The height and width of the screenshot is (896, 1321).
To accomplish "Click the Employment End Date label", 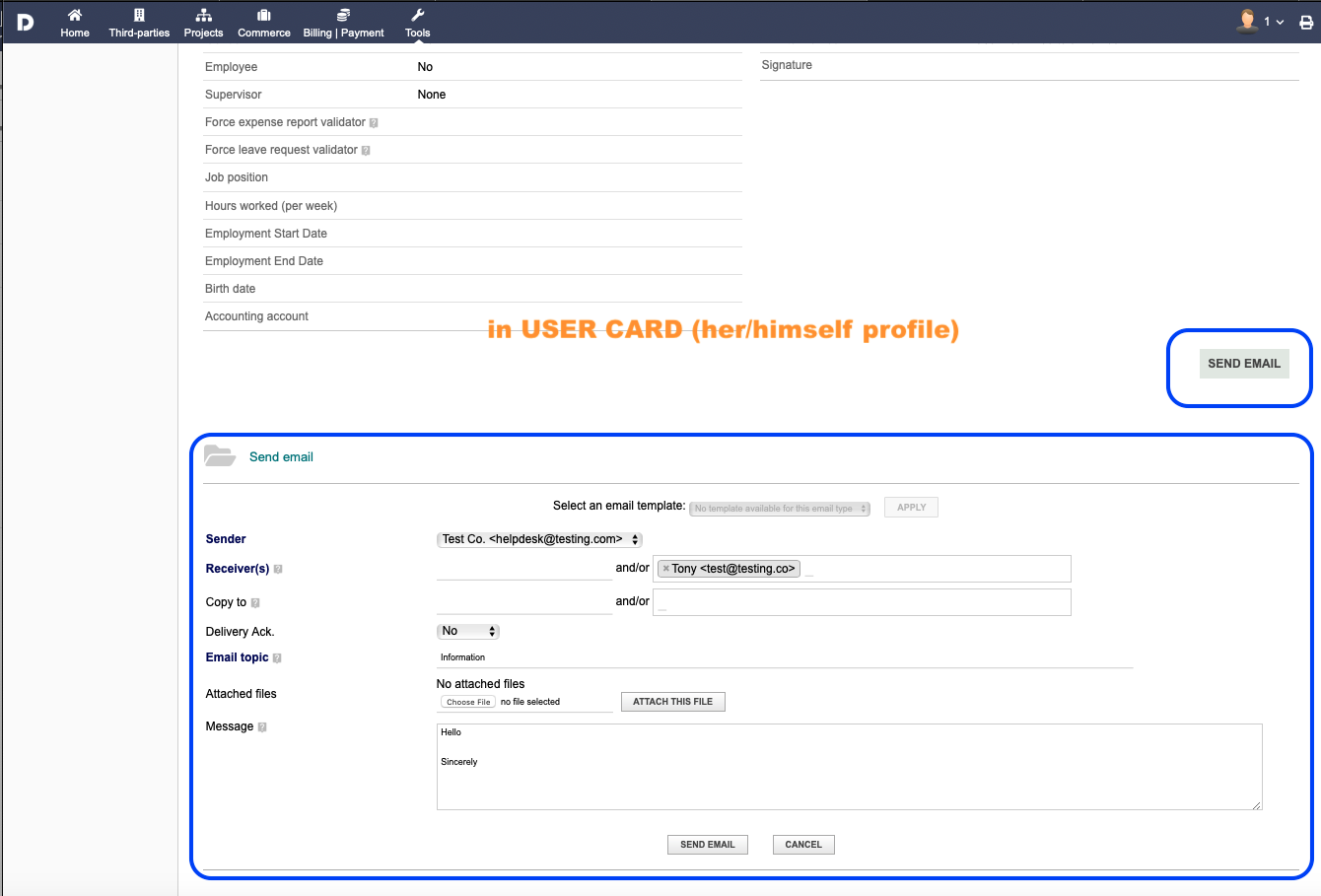I will coord(264,261).
